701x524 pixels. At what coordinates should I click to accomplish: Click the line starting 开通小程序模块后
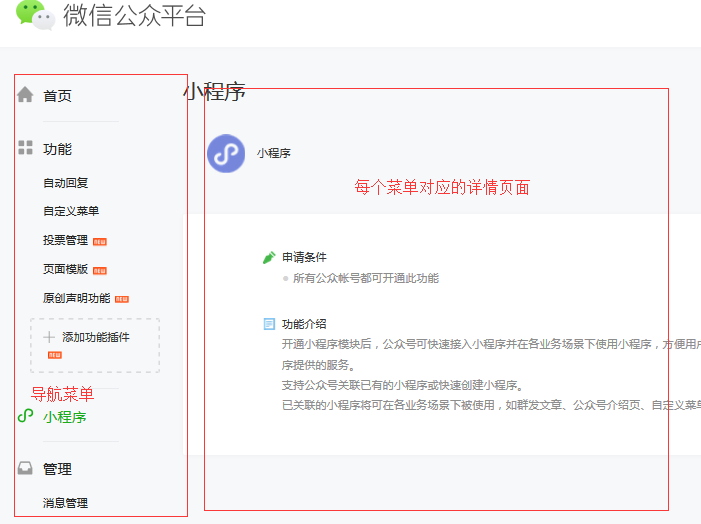click(491, 344)
